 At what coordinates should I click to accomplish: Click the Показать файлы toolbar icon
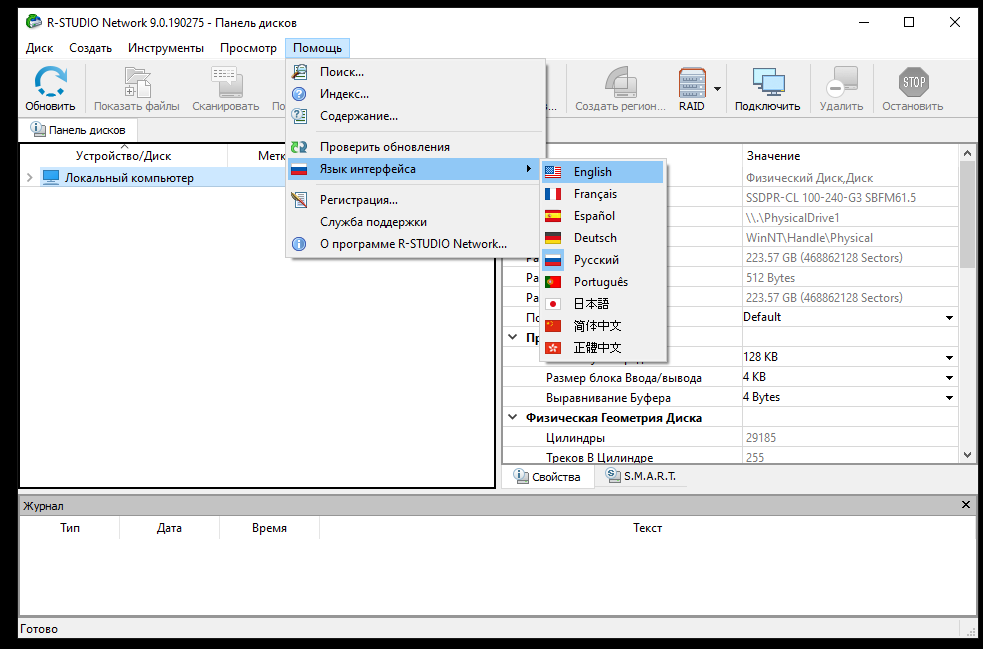[137, 88]
